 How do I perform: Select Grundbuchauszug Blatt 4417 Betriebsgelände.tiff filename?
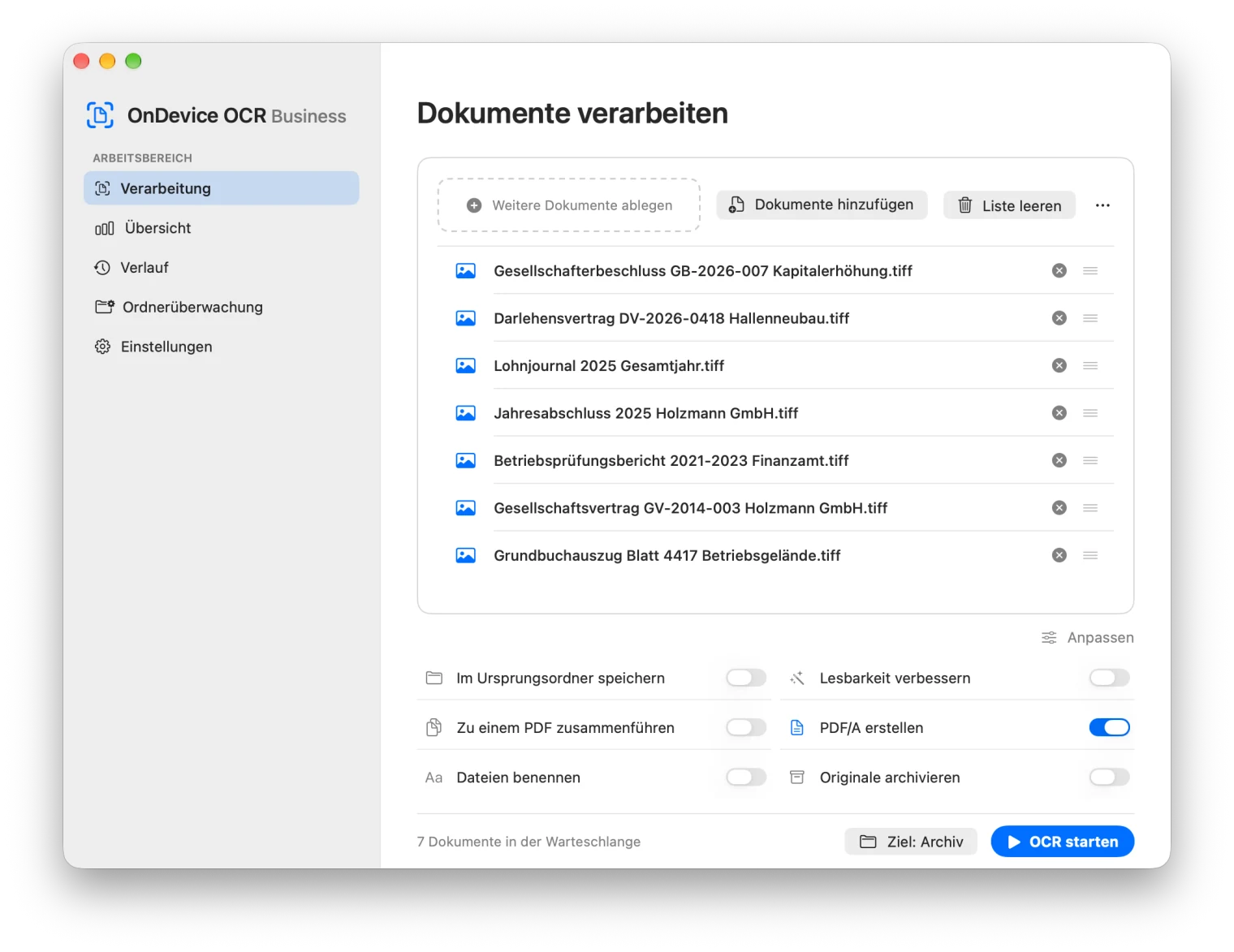click(667, 555)
